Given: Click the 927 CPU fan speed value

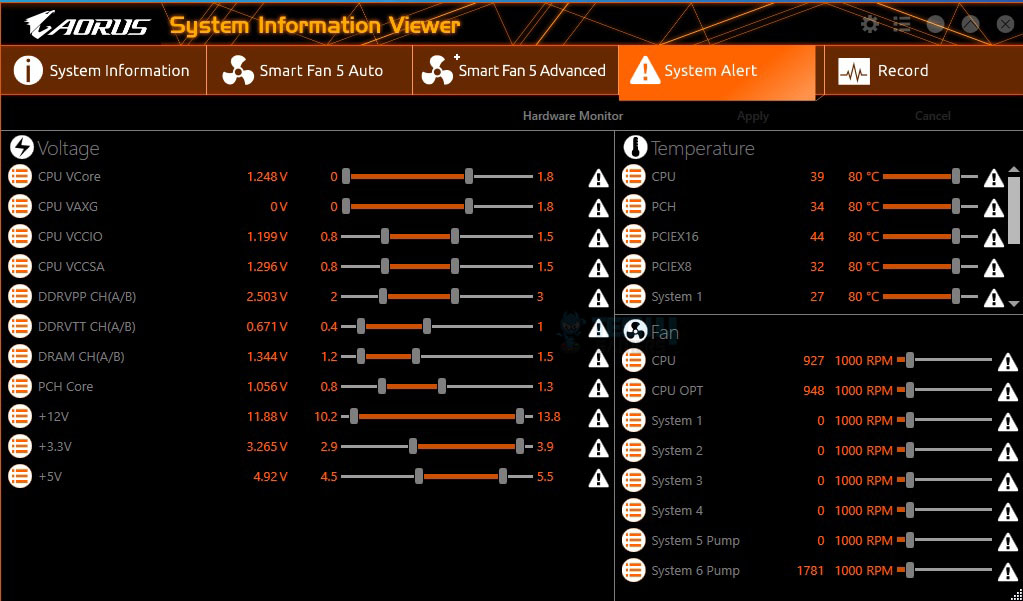Looking at the screenshot, I should [x=814, y=360].
